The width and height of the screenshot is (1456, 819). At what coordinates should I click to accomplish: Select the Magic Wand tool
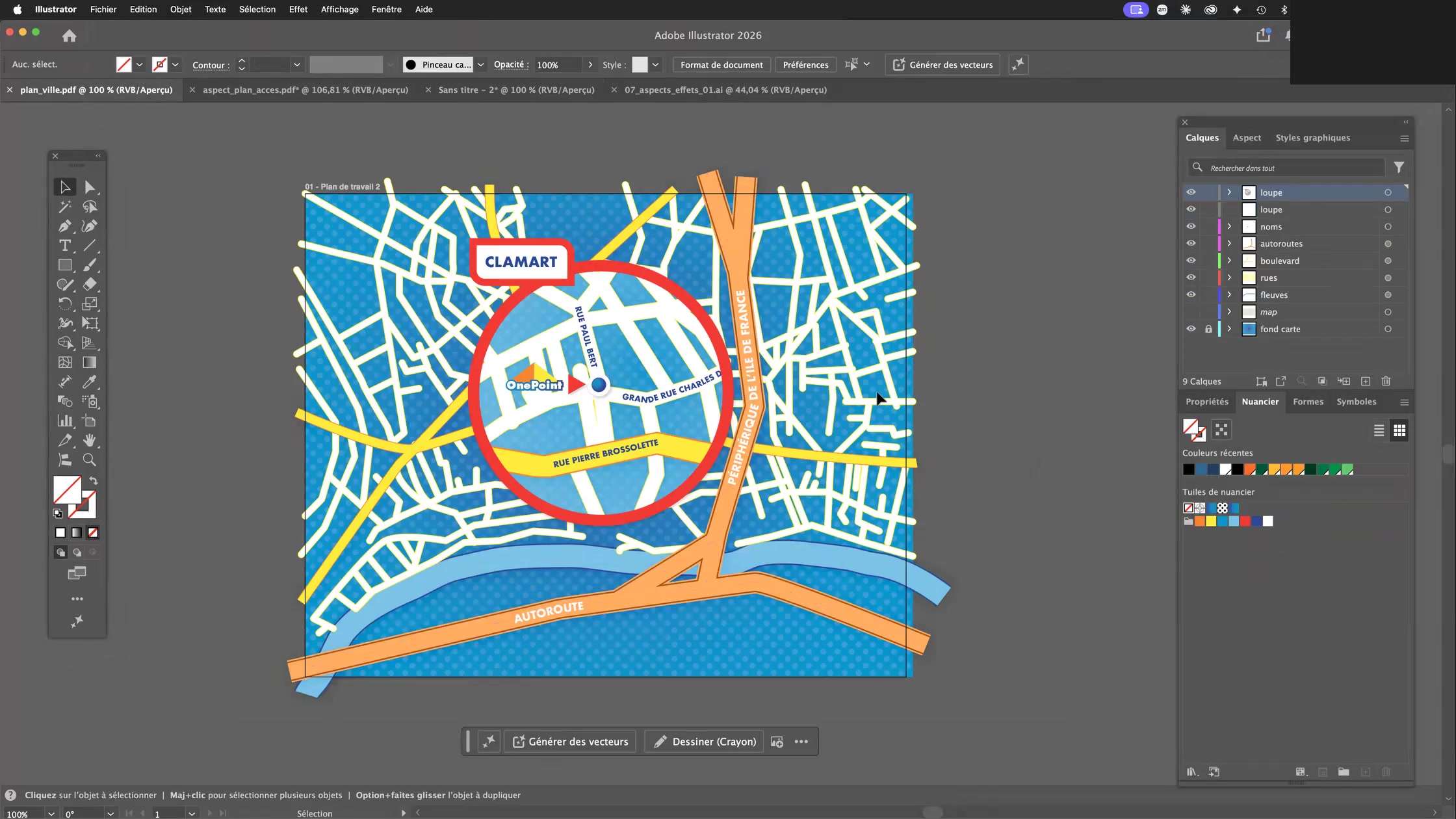(x=65, y=207)
